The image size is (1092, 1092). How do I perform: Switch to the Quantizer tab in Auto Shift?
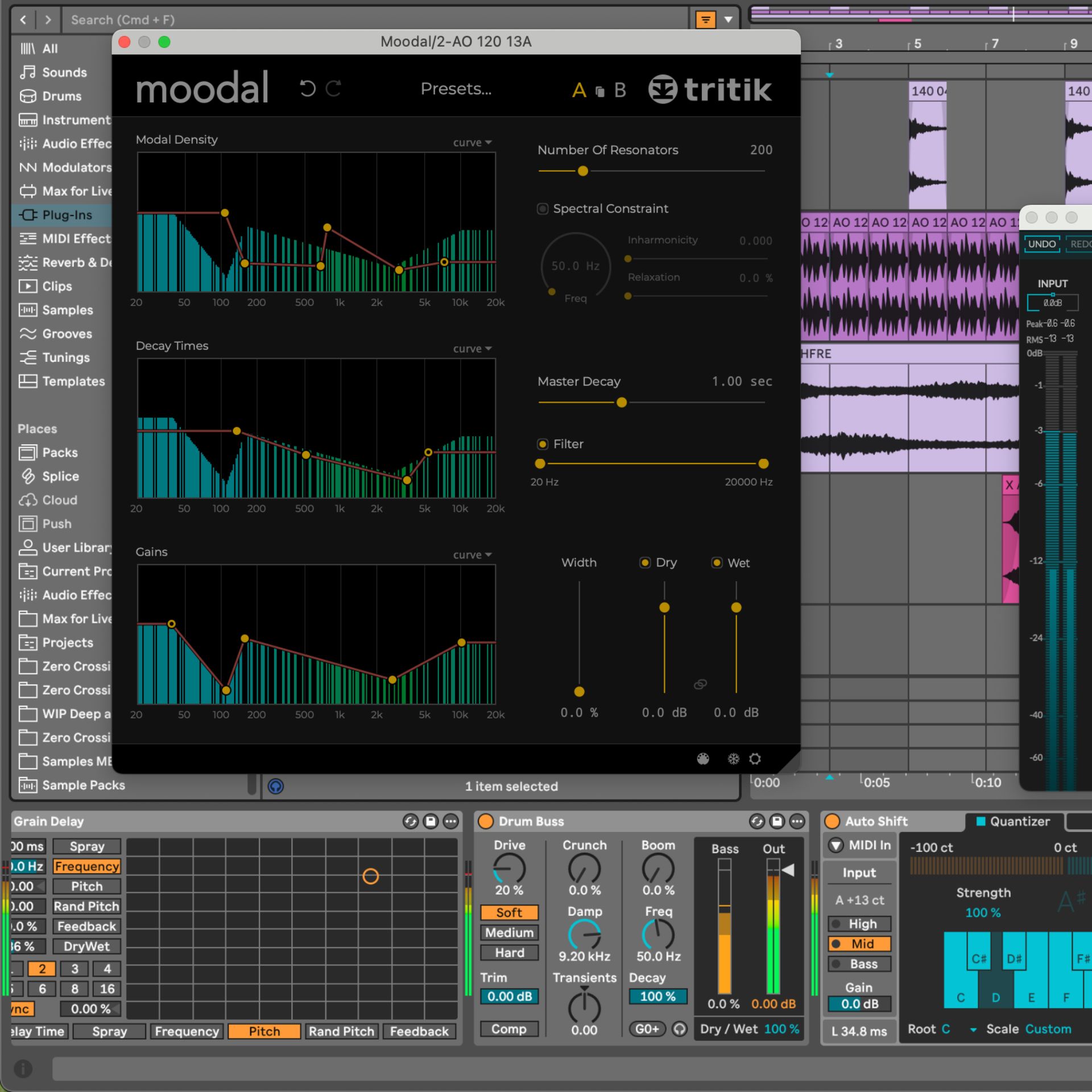coord(1014,821)
